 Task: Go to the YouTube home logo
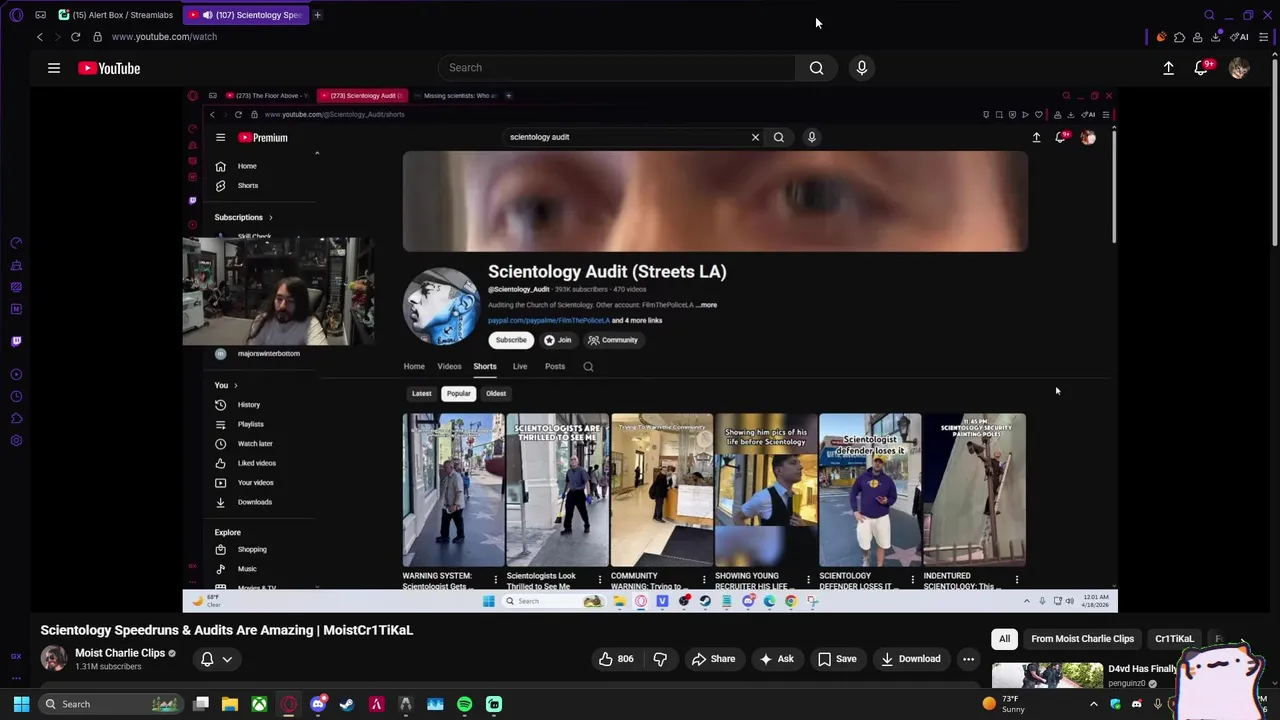109,68
